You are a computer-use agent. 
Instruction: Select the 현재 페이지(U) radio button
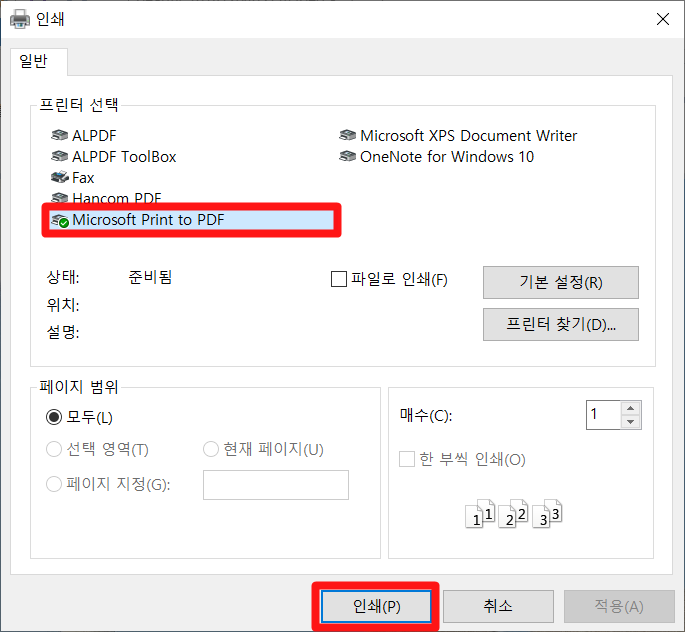tap(211, 449)
